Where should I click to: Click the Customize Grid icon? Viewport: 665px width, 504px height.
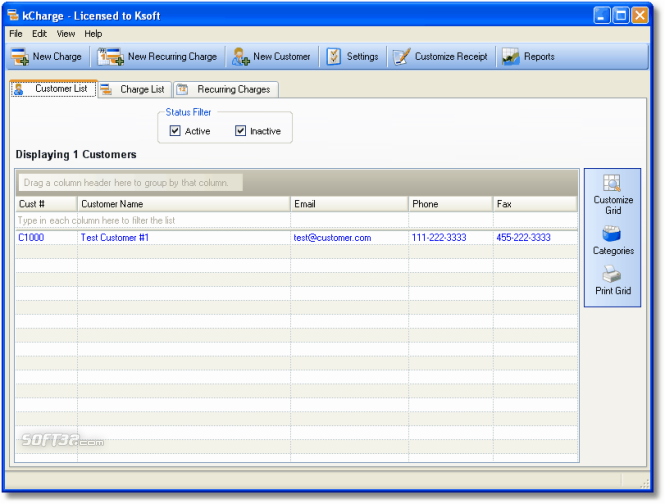612,183
